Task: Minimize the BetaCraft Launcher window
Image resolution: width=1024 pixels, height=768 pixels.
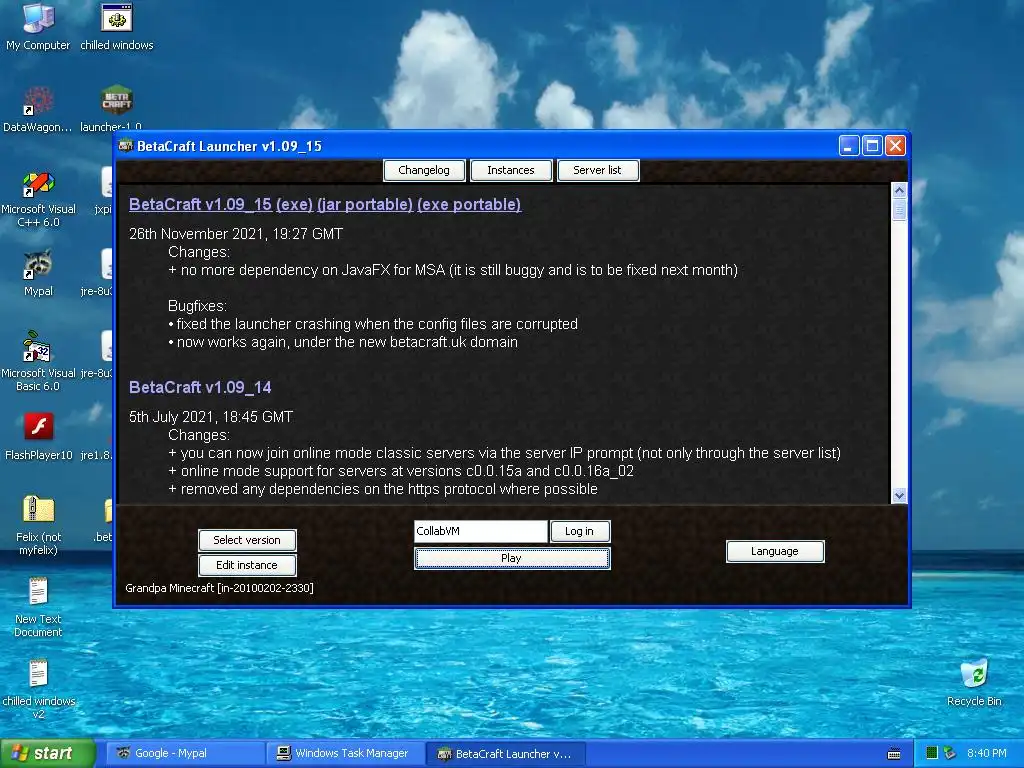Action: point(848,146)
